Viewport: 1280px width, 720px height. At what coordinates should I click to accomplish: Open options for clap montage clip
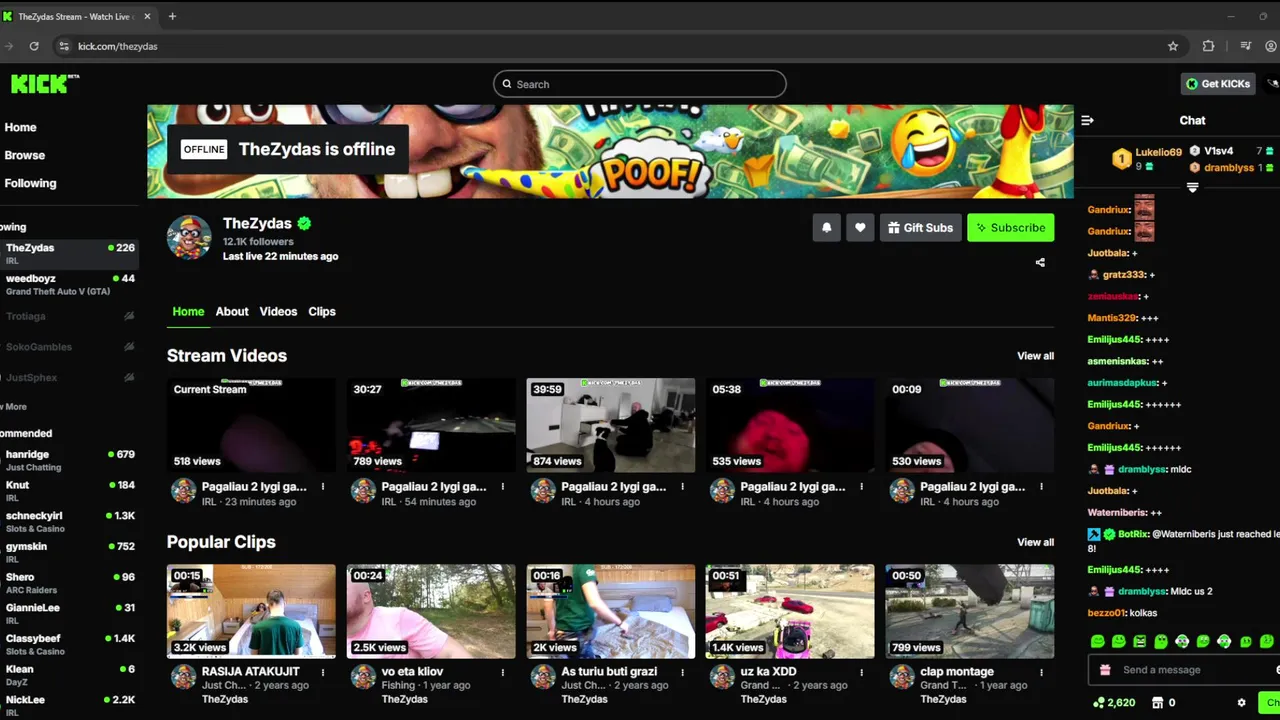point(1041,672)
